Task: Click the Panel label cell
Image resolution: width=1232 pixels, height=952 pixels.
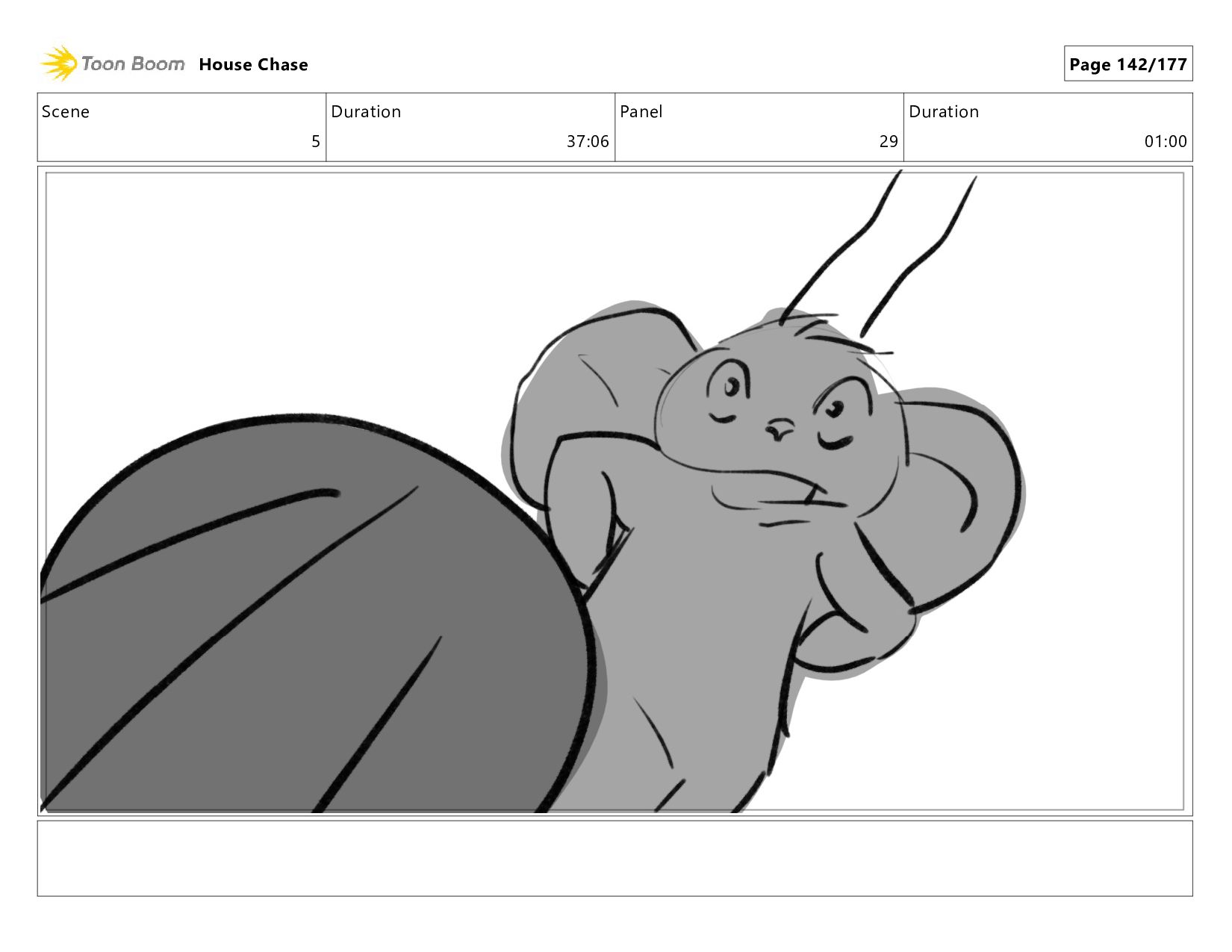Action: (x=641, y=112)
